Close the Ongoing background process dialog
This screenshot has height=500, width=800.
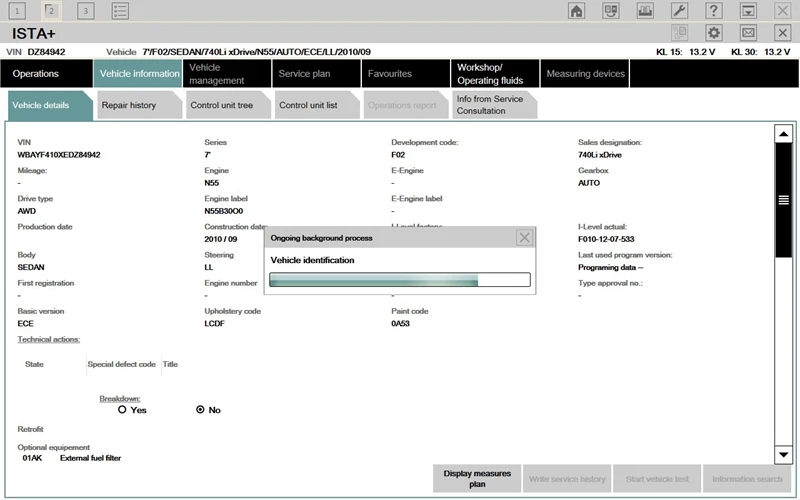[x=524, y=237]
